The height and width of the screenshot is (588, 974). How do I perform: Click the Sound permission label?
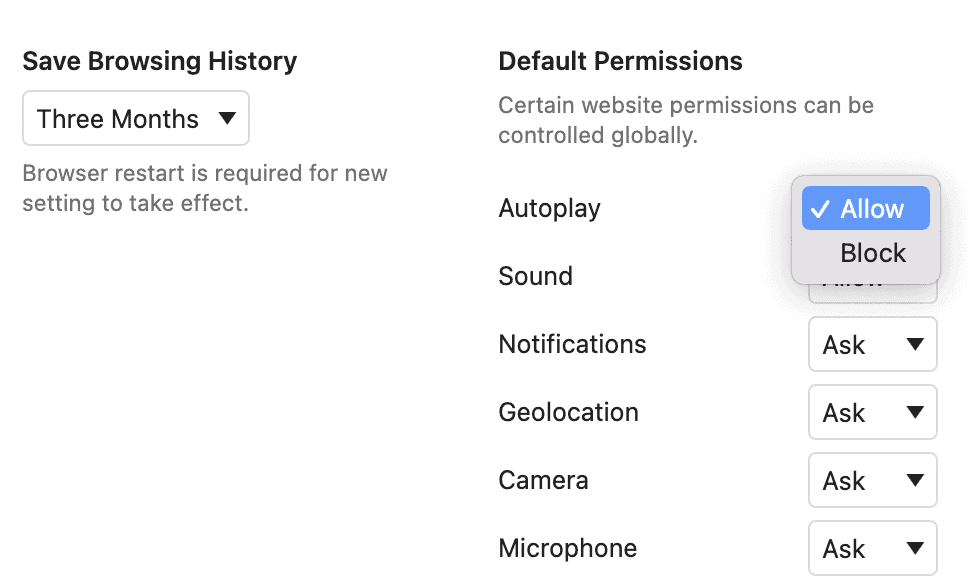pos(535,276)
